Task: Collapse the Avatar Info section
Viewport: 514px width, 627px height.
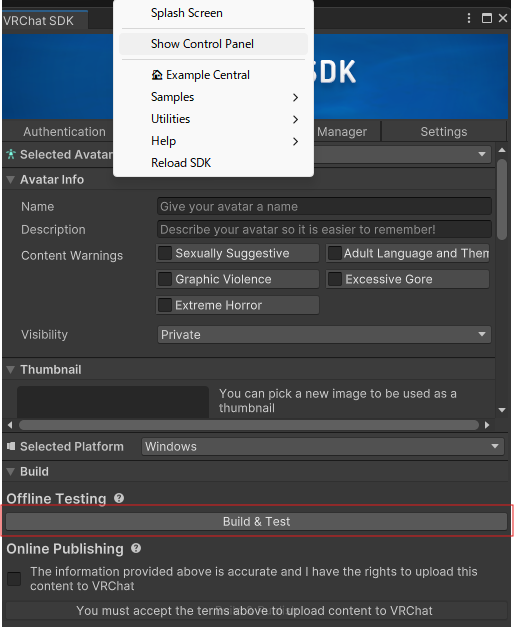Action: 11,180
